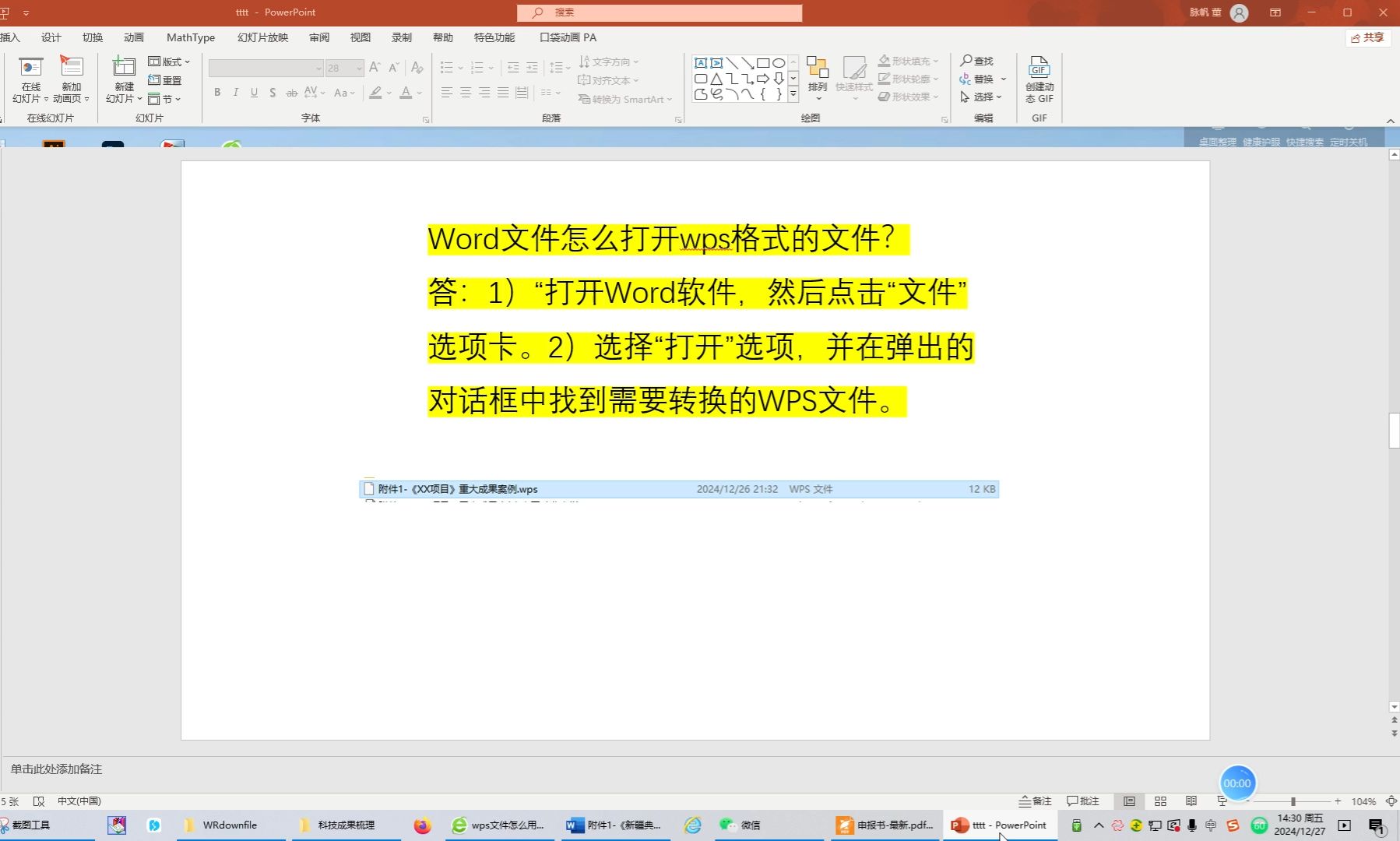This screenshot has height=841, width=1400.
Task: Open the Transitions (切换) tab
Action: 93,37
